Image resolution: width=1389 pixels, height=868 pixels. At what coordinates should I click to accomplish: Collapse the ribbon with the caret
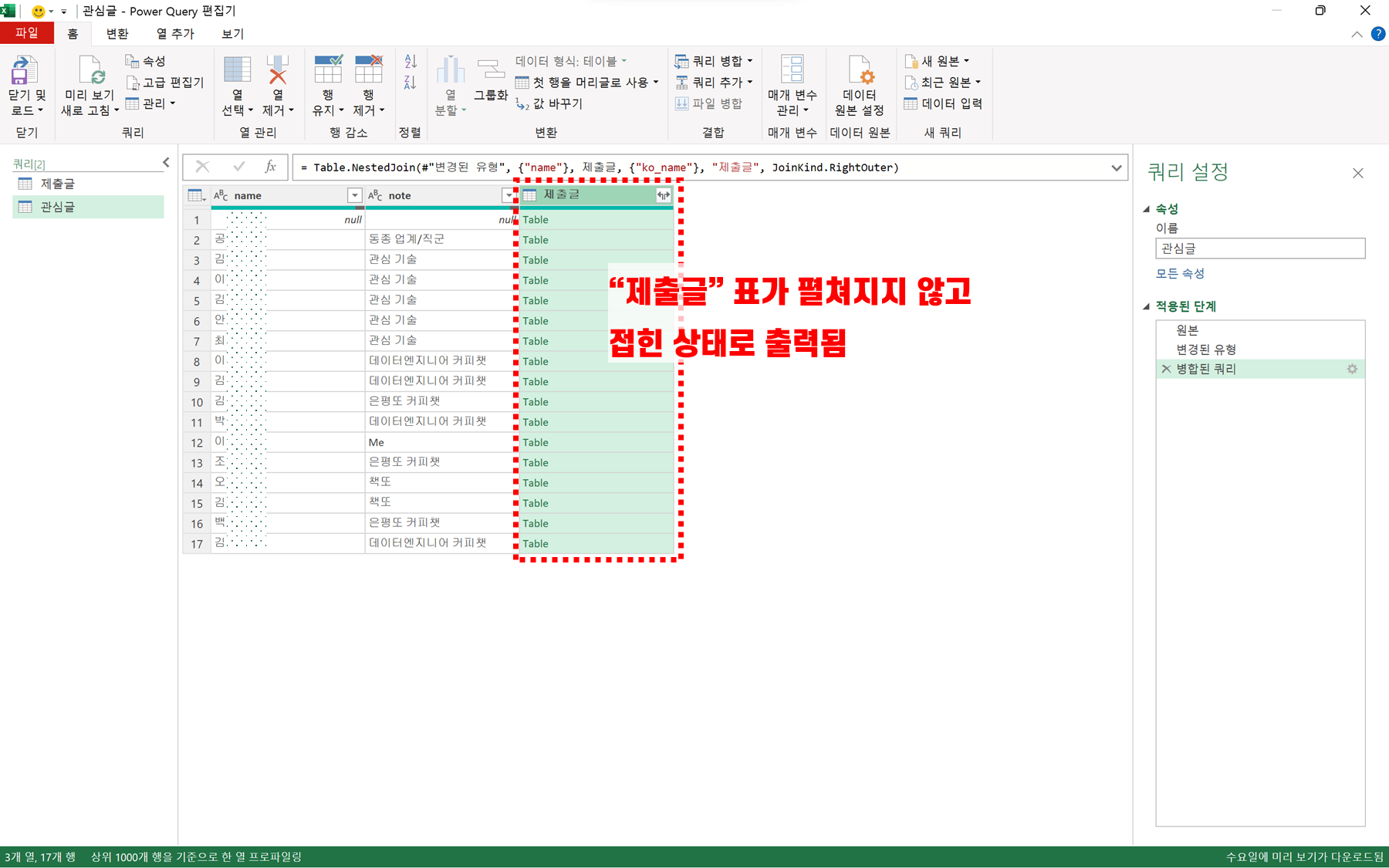pyautogui.click(x=1357, y=34)
